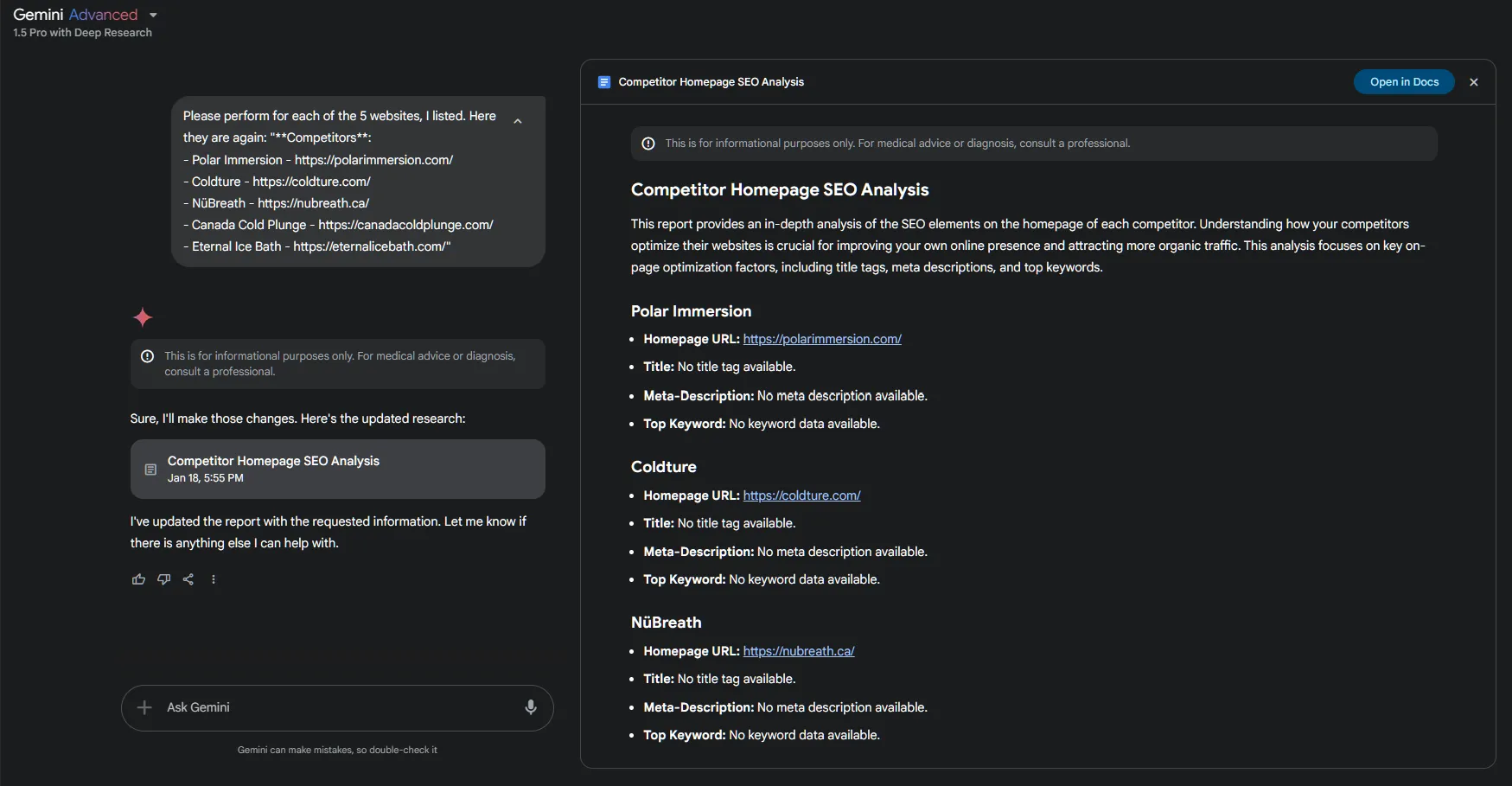
Task: Activate the microphone voice input
Action: (531, 707)
